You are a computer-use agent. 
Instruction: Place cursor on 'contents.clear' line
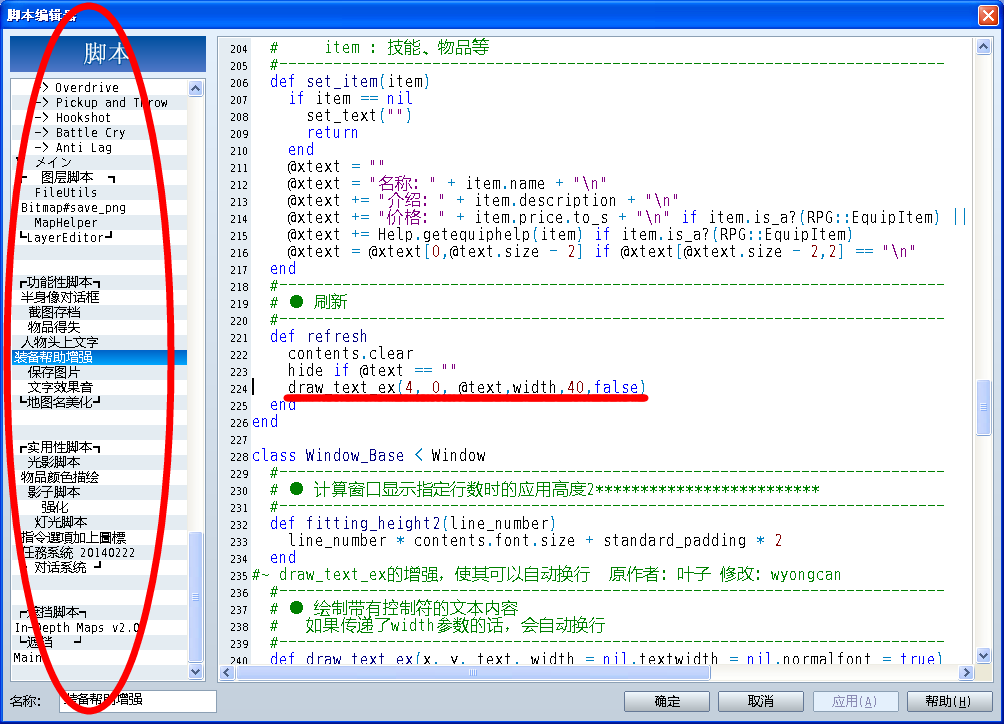350,354
